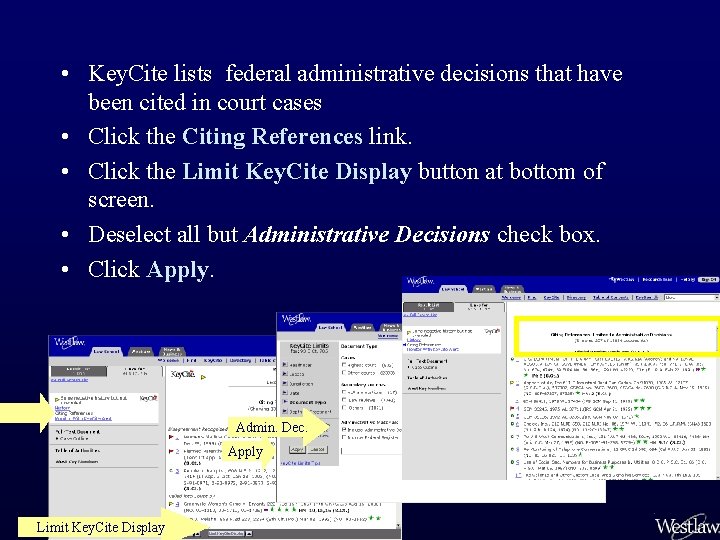
Task: Open KeyCite Limits Tips link
Action: coord(300,463)
